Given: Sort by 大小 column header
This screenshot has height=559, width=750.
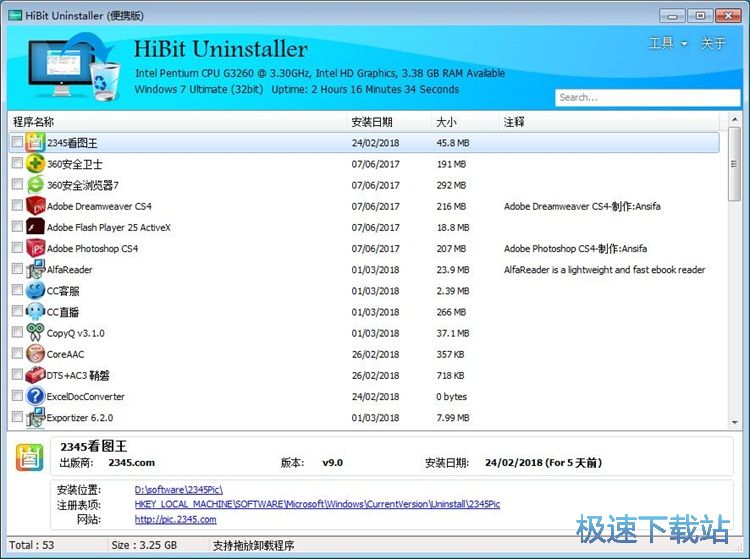Looking at the screenshot, I should coord(465,122).
